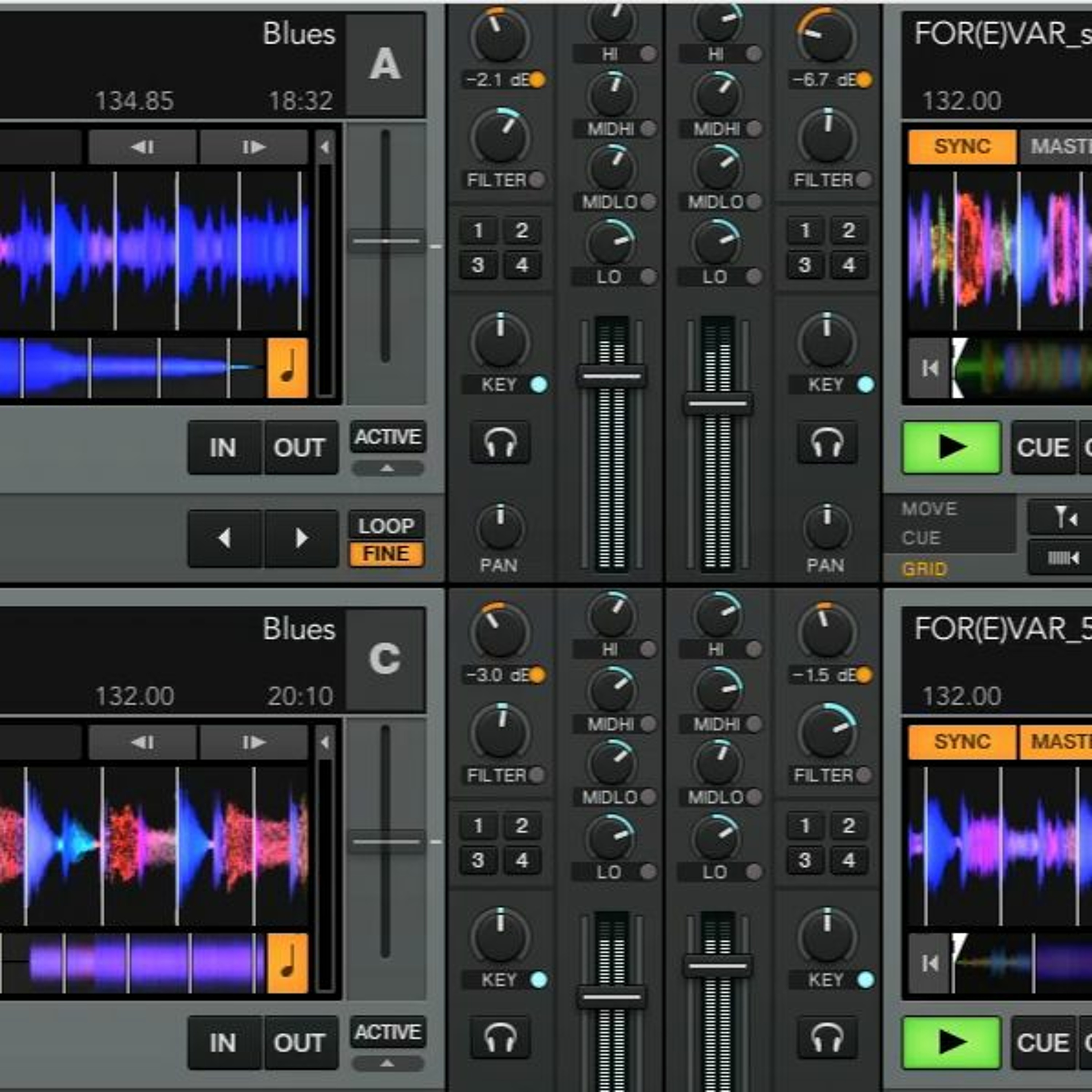Click Deck C step-forward beat icon
Image resolution: width=1092 pixels, height=1092 pixels.
[254, 742]
